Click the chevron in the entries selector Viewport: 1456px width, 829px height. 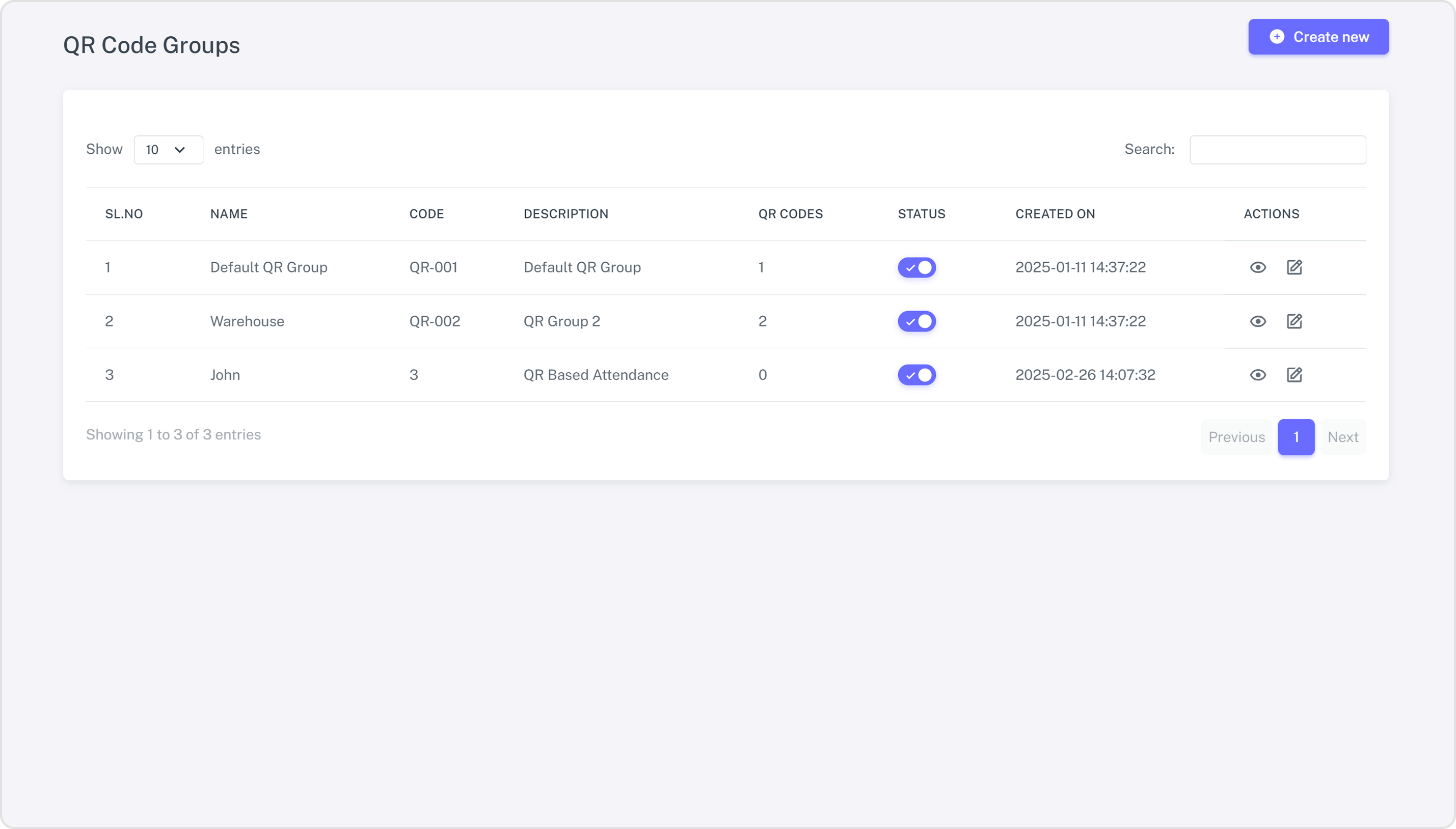click(180, 150)
